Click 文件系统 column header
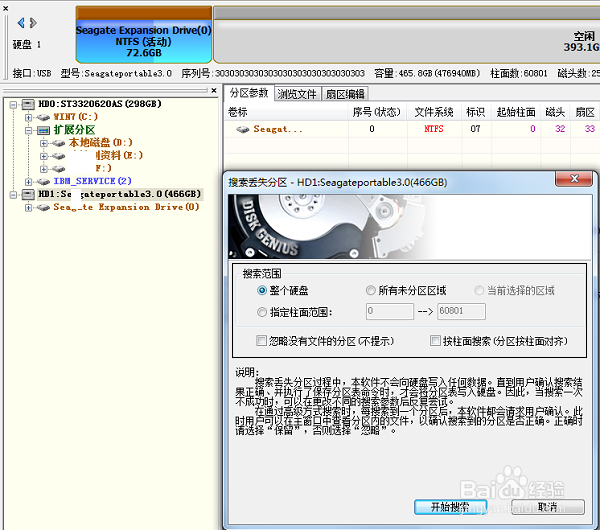This screenshot has width=600, height=530. 434,112
